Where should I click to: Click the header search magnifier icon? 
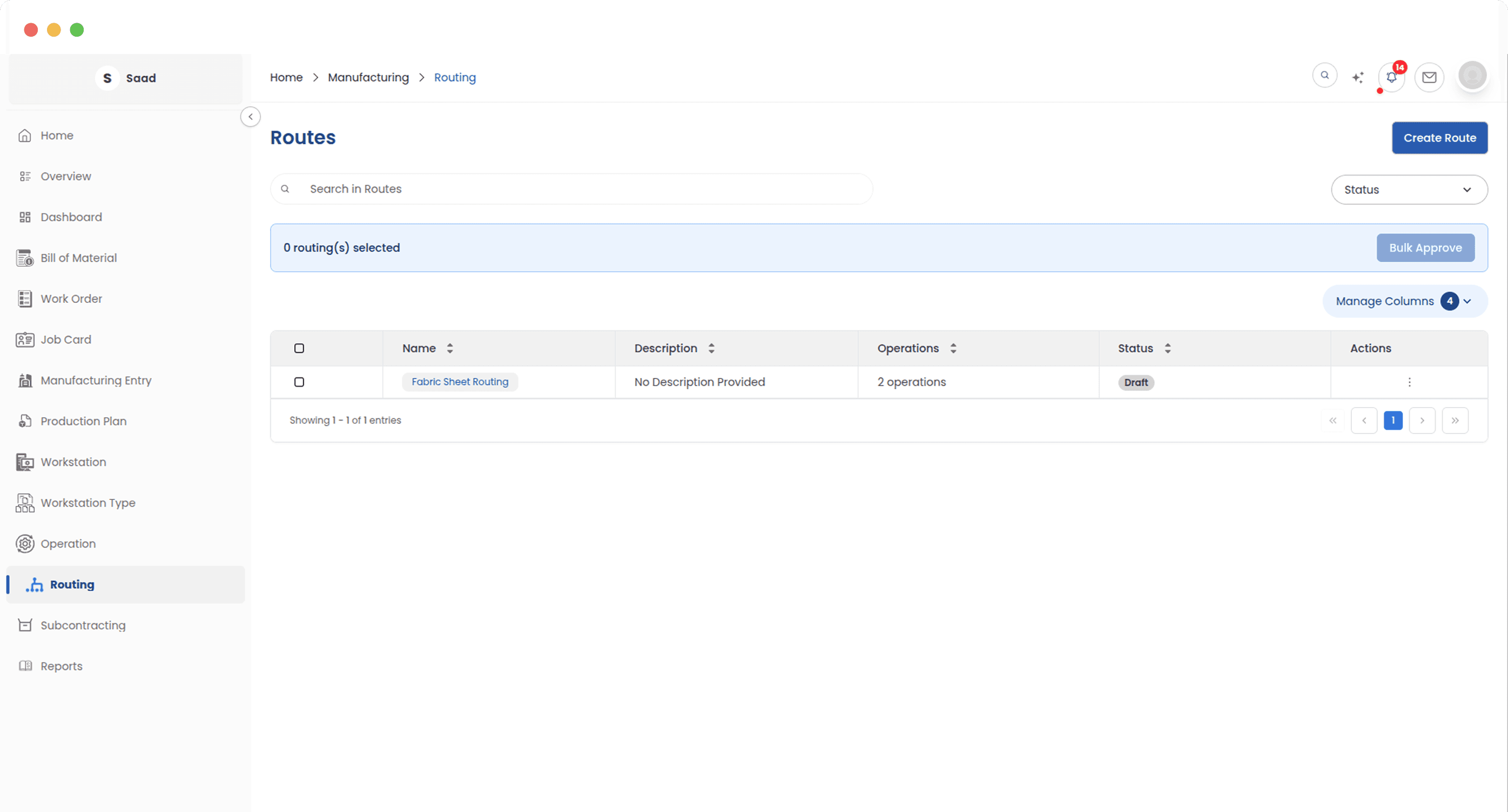click(x=1324, y=76)
